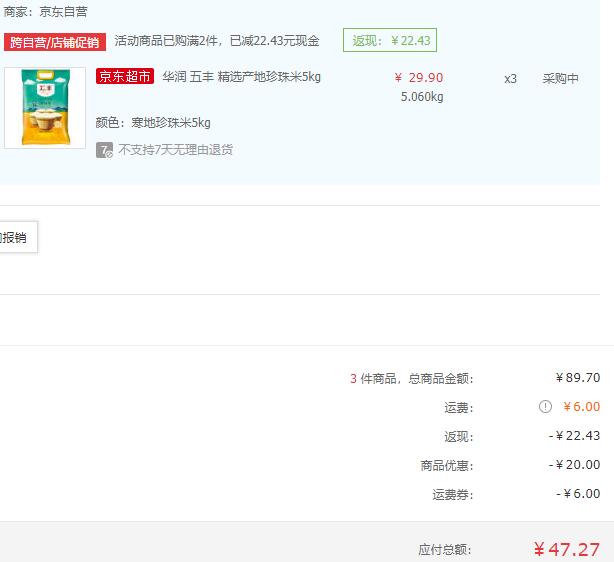The image size is (614, 562).
Task: Open product link 华润 五丰 精选产地珍珠米5kg
Action: [x=242, y=77]
